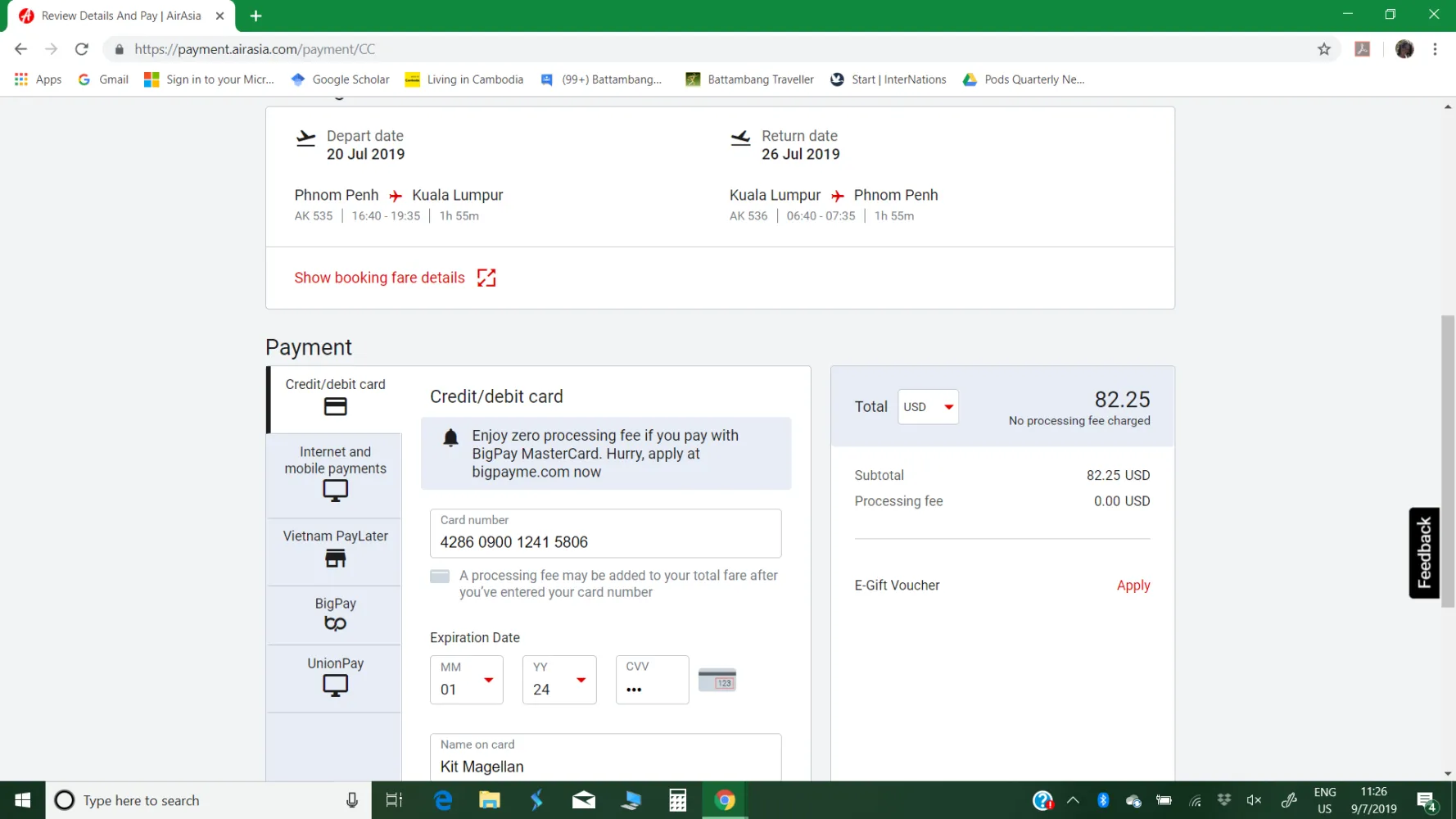Open the PDF extension icon in toolbar
This screenshot has width=1456, height=819.
(1363, 49)
